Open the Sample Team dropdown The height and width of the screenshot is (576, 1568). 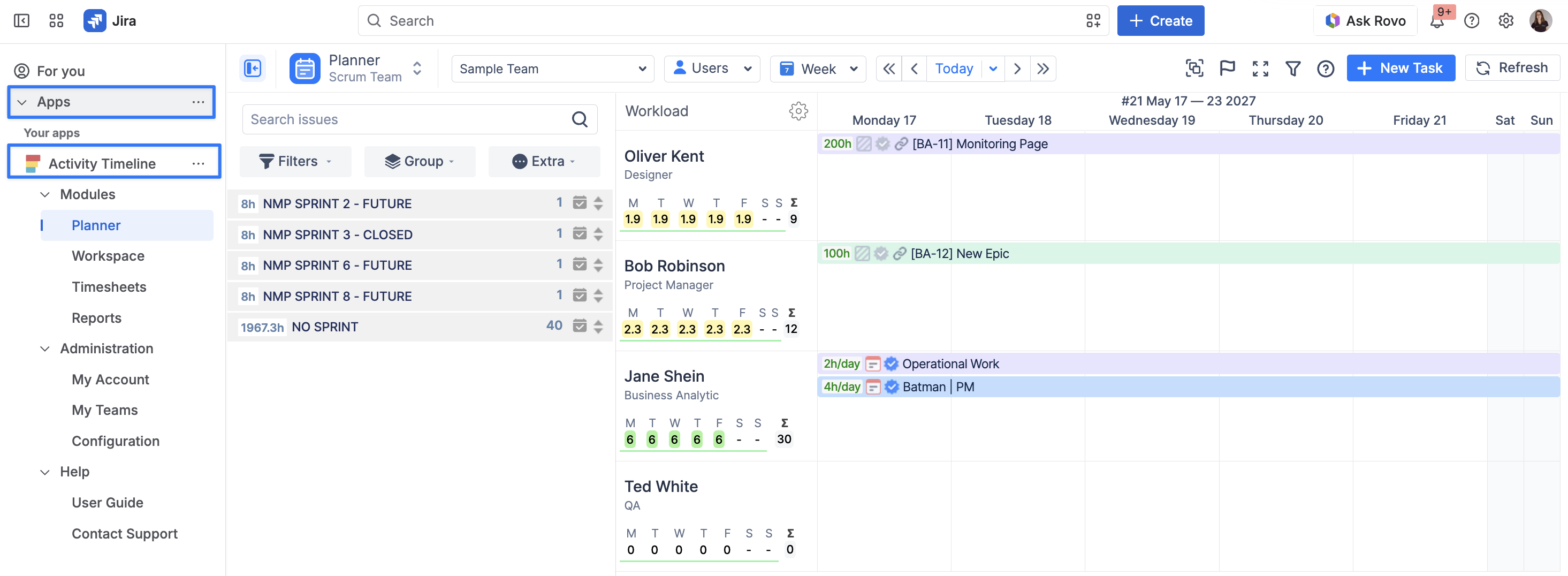pos(552,69)
